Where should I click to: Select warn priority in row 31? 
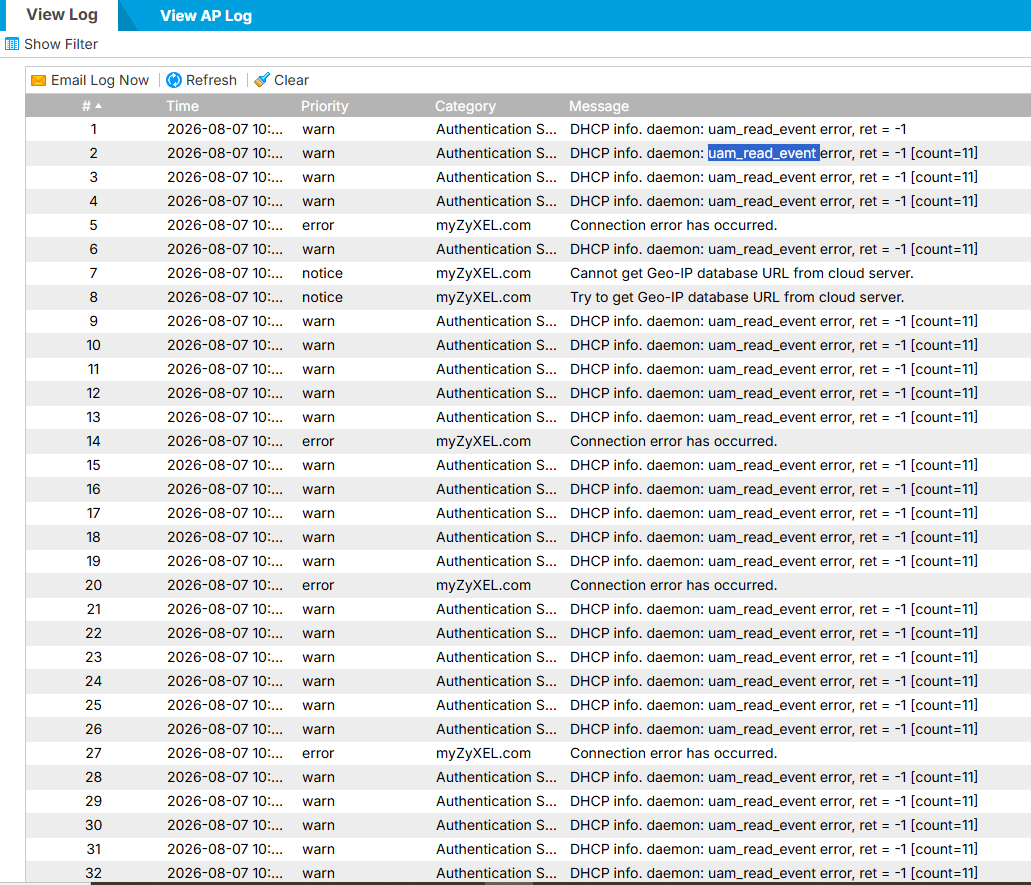(318, 849)
